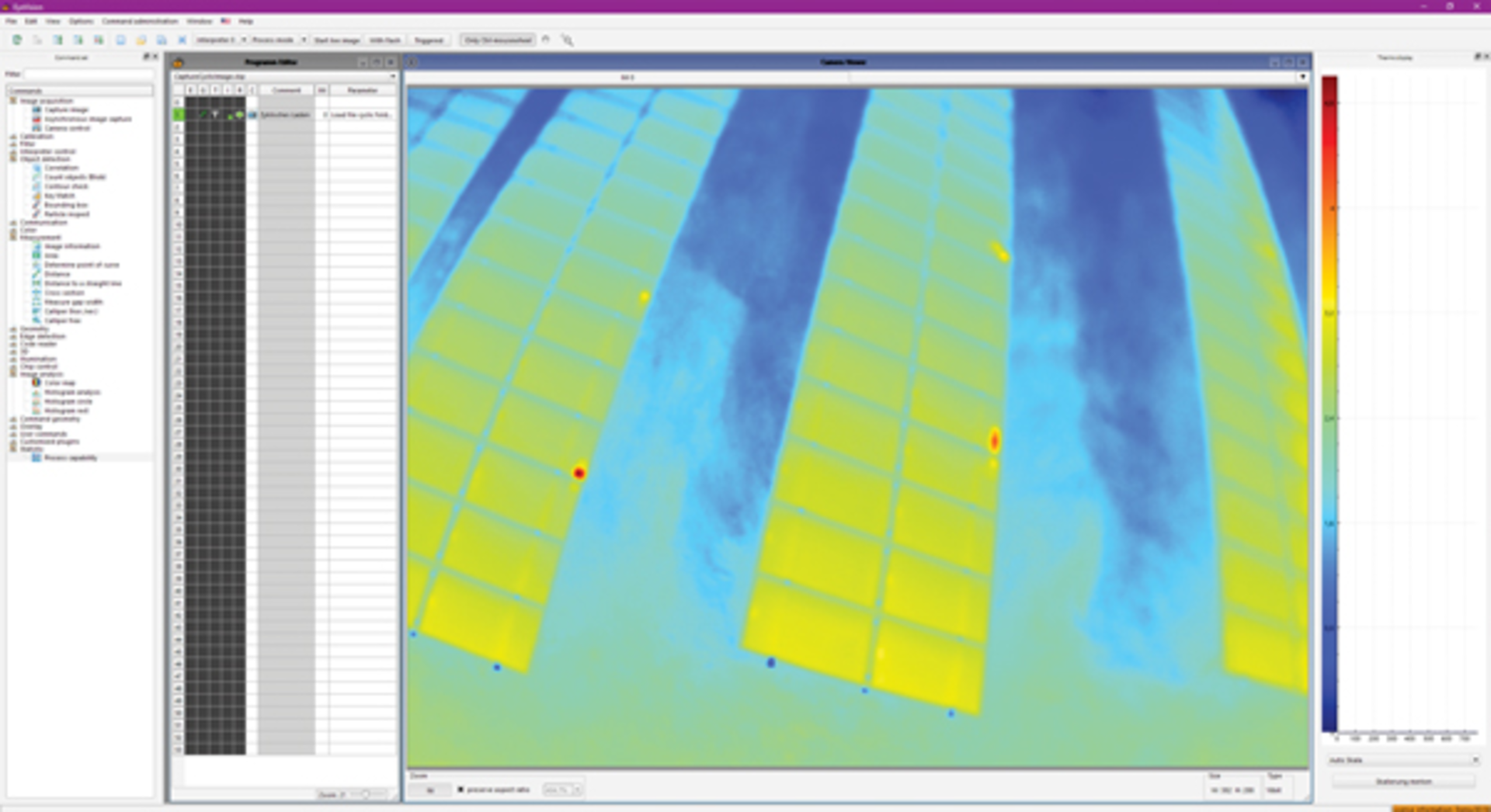Open the program file dropdown in Program Editor

pos(284,77)
